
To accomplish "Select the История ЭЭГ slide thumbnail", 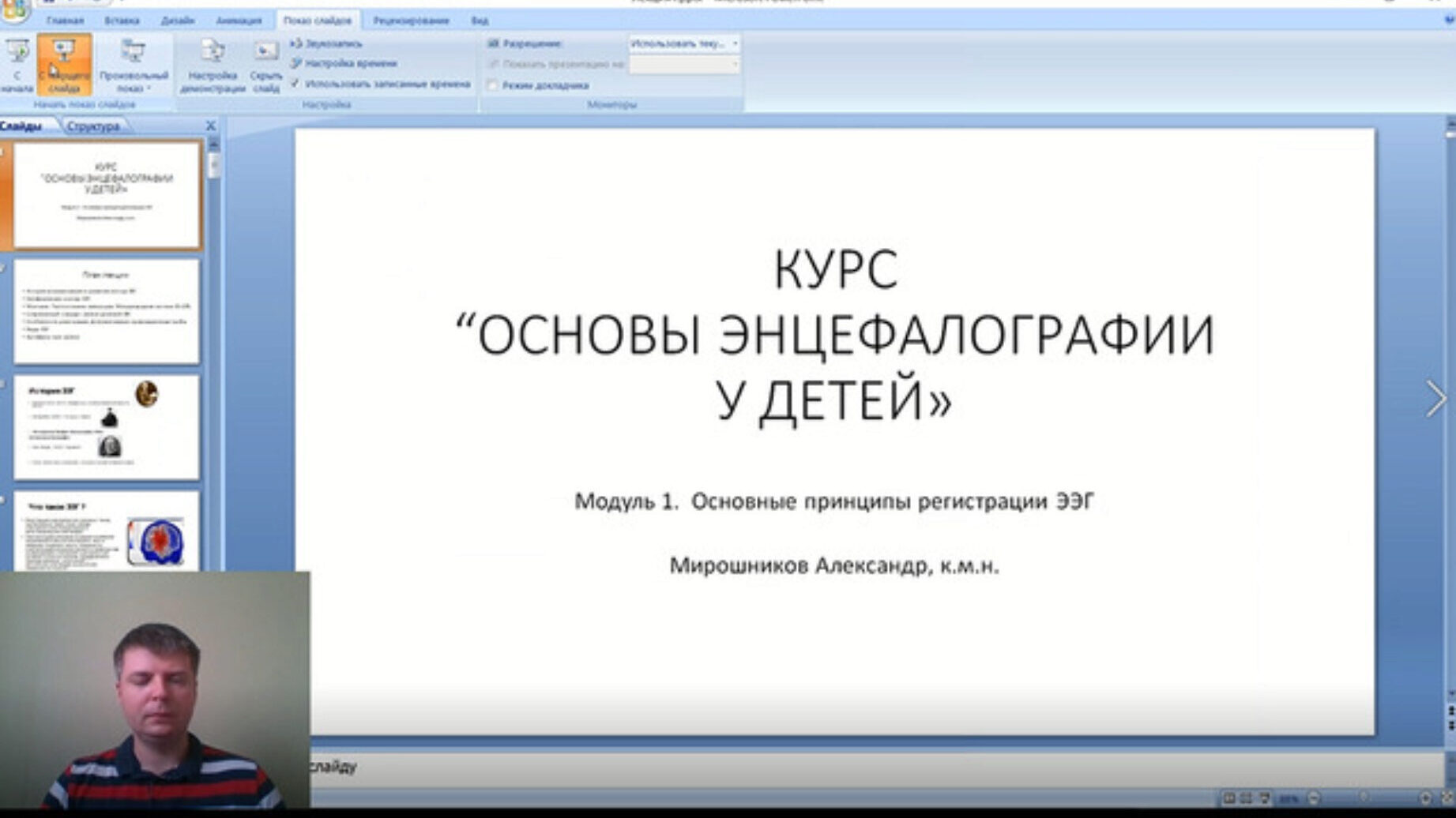I will 107,426.
